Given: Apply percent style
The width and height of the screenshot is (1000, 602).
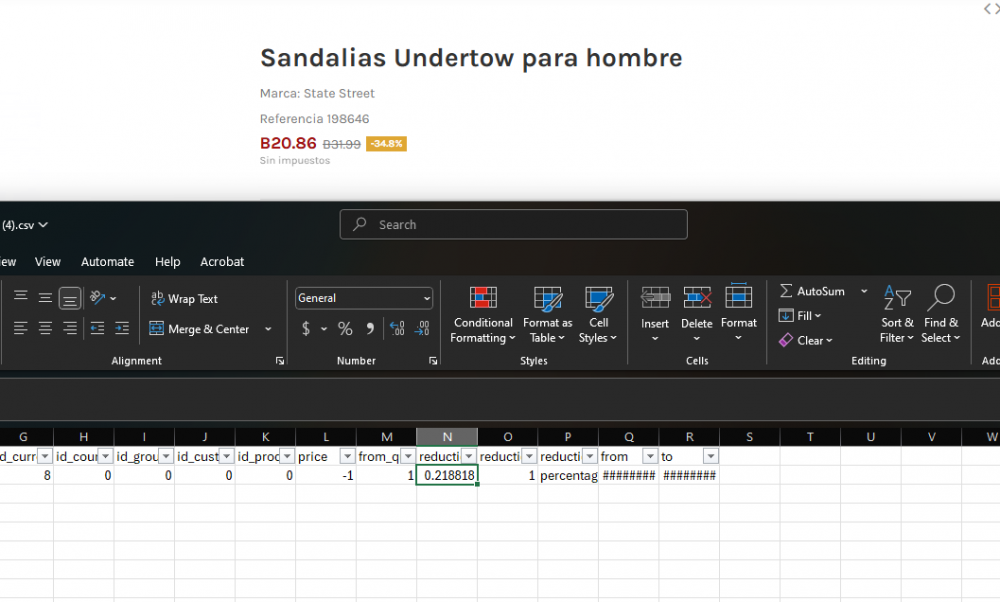Looking at the screenshot, I should pyautogui.click(x=345, y=328).
